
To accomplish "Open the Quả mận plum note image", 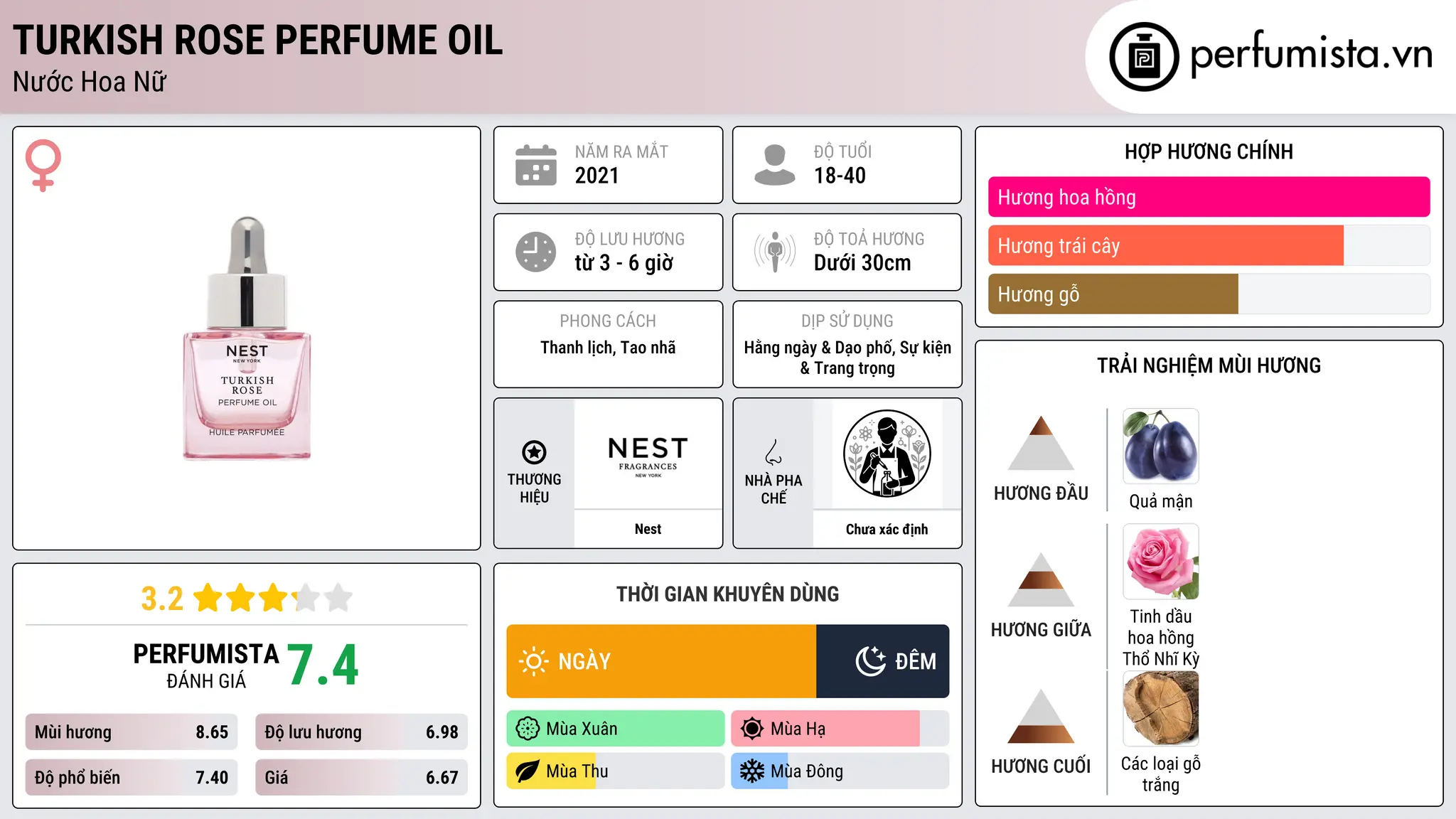I will pyautogui.click(x=1161, y=446).
